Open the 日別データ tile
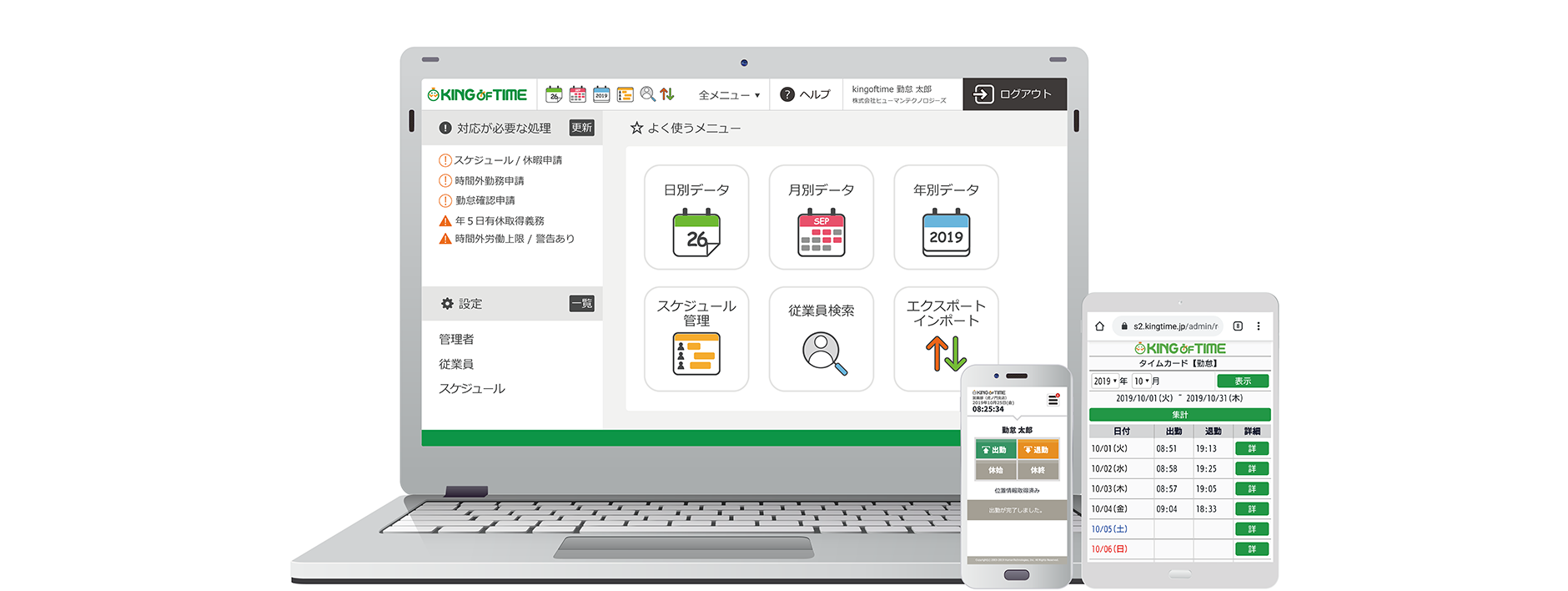Viewport: 1568px width, 591px height. coord(696,217)
